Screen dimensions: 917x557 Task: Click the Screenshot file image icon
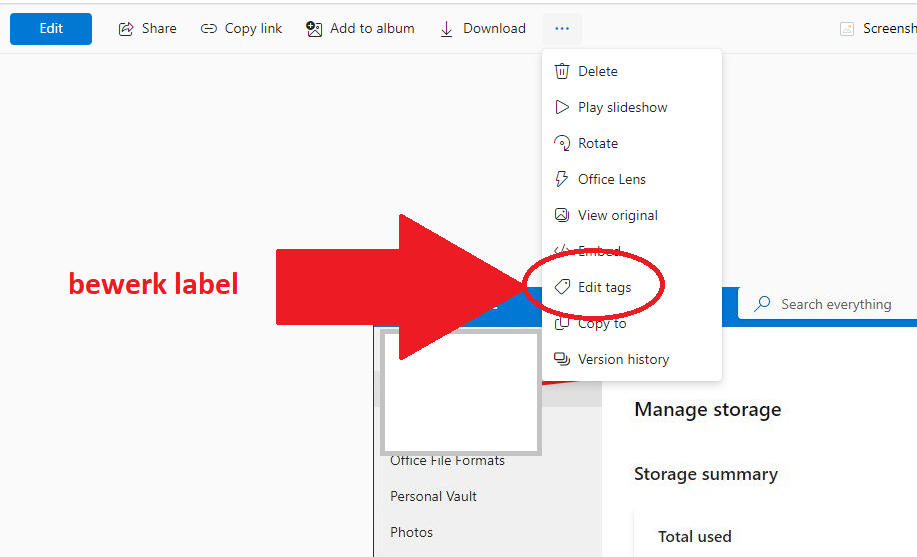tap(847, 29)
